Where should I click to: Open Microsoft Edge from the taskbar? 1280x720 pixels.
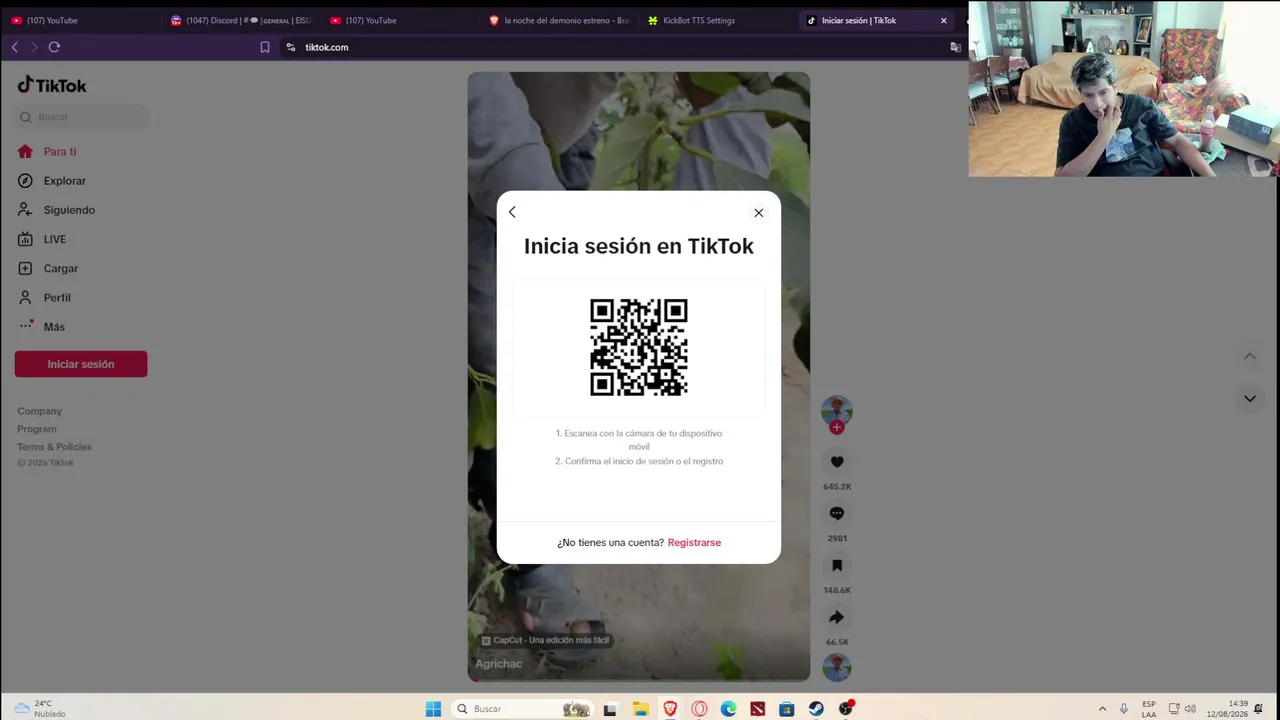click(x=729, y=709)
